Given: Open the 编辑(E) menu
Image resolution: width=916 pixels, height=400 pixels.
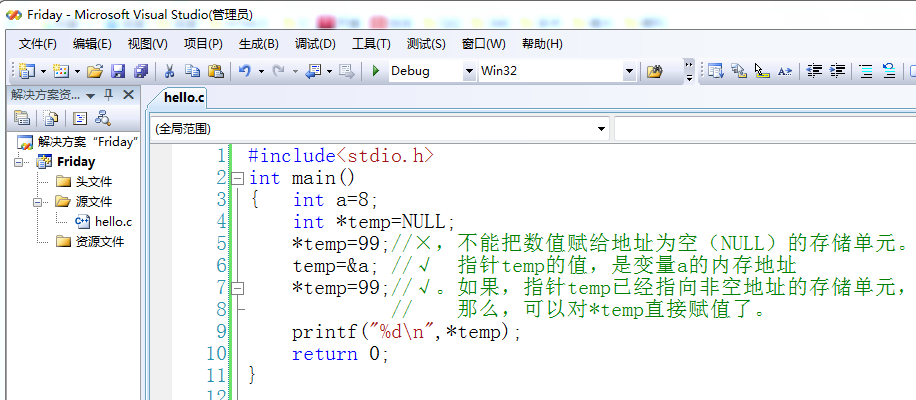Looking at the screenshot, I should coord(92,44).
